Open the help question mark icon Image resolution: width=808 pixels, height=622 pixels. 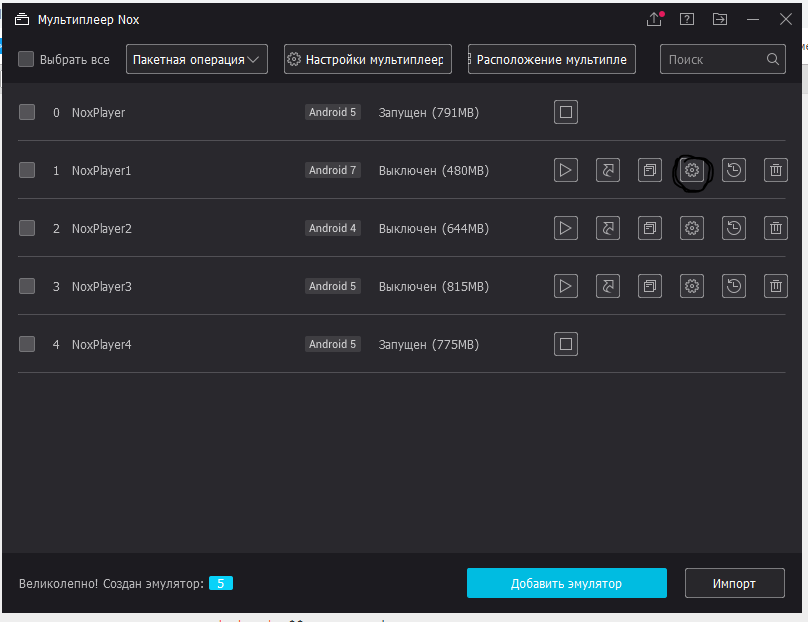[x=687, y=19]
